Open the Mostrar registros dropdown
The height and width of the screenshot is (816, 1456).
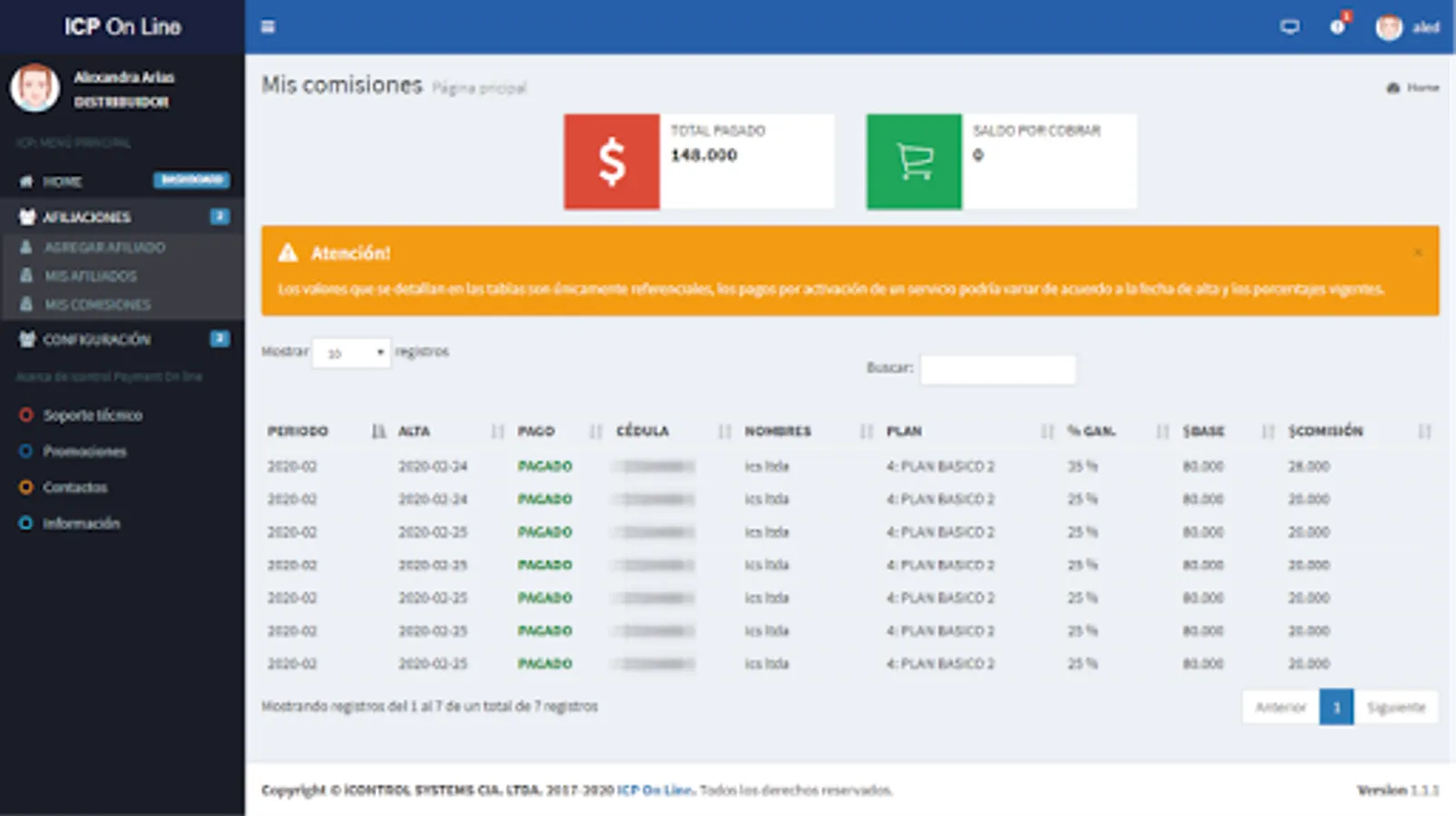[351, 353]
